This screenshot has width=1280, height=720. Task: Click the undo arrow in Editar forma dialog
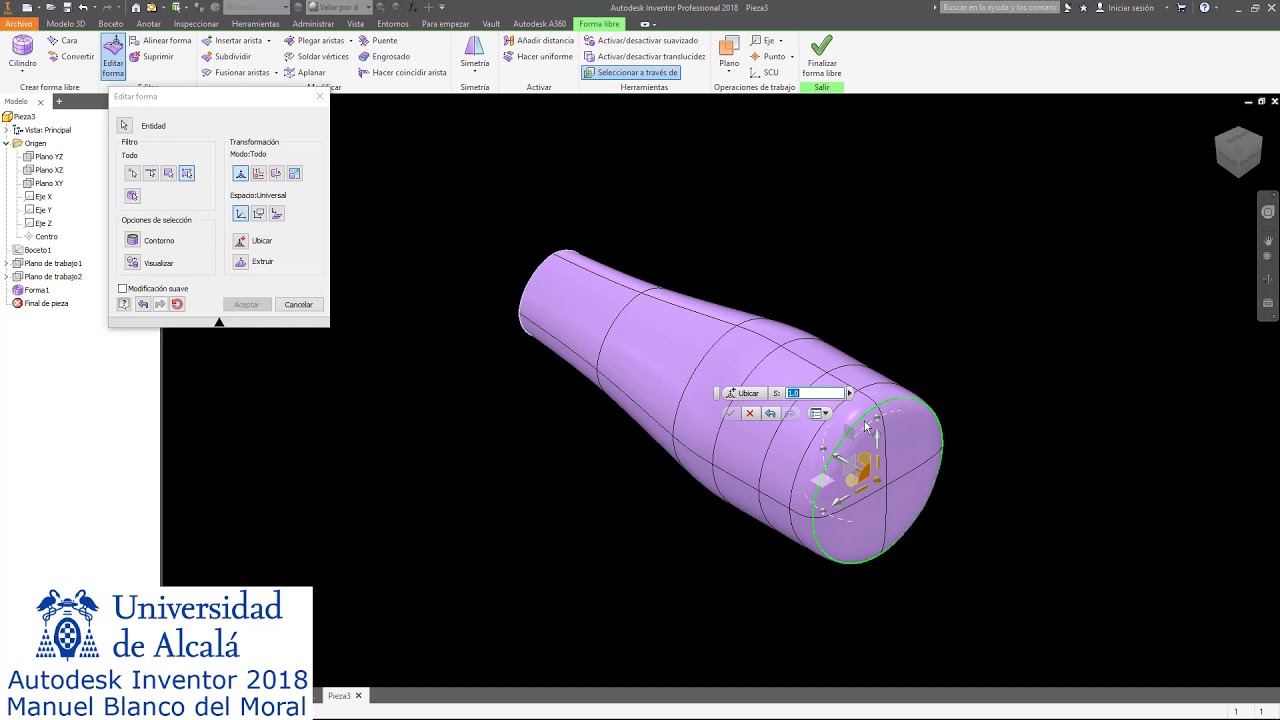tap(142, 304)
